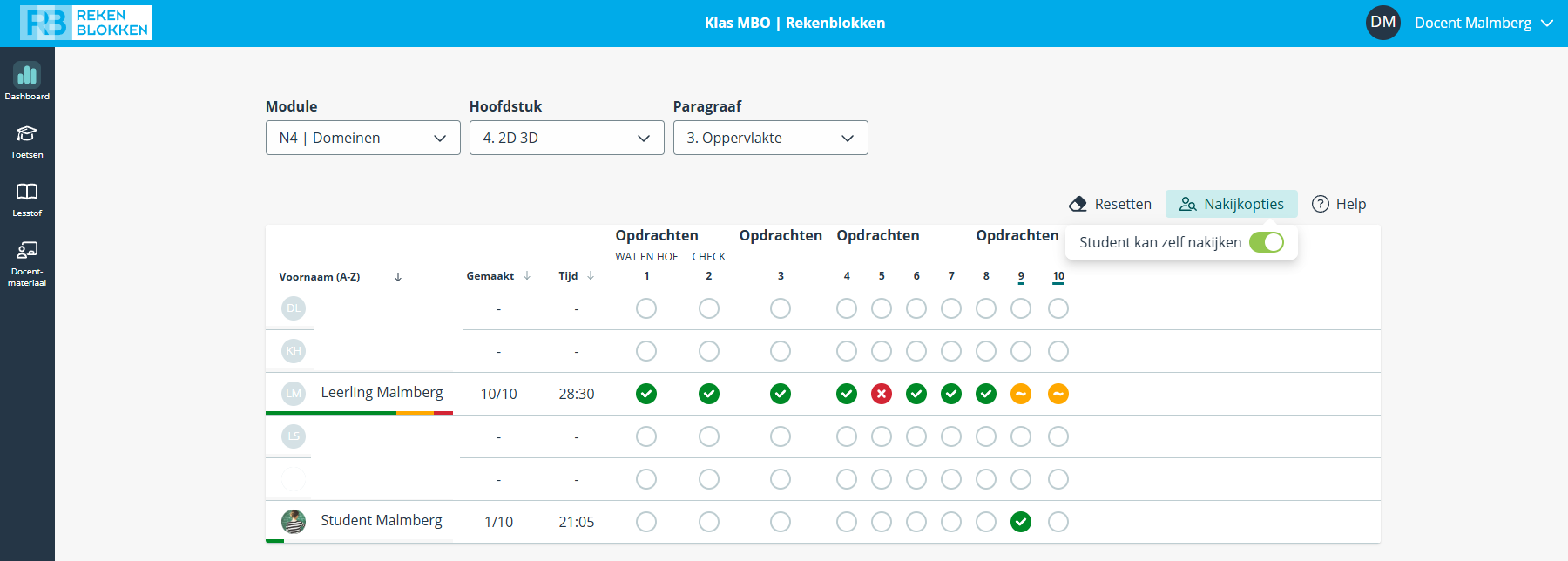The image size is (1568, 561).
Task: Sort by the Gemaakt column arrow
Action: pyautogui.click(x=527, y=276)
